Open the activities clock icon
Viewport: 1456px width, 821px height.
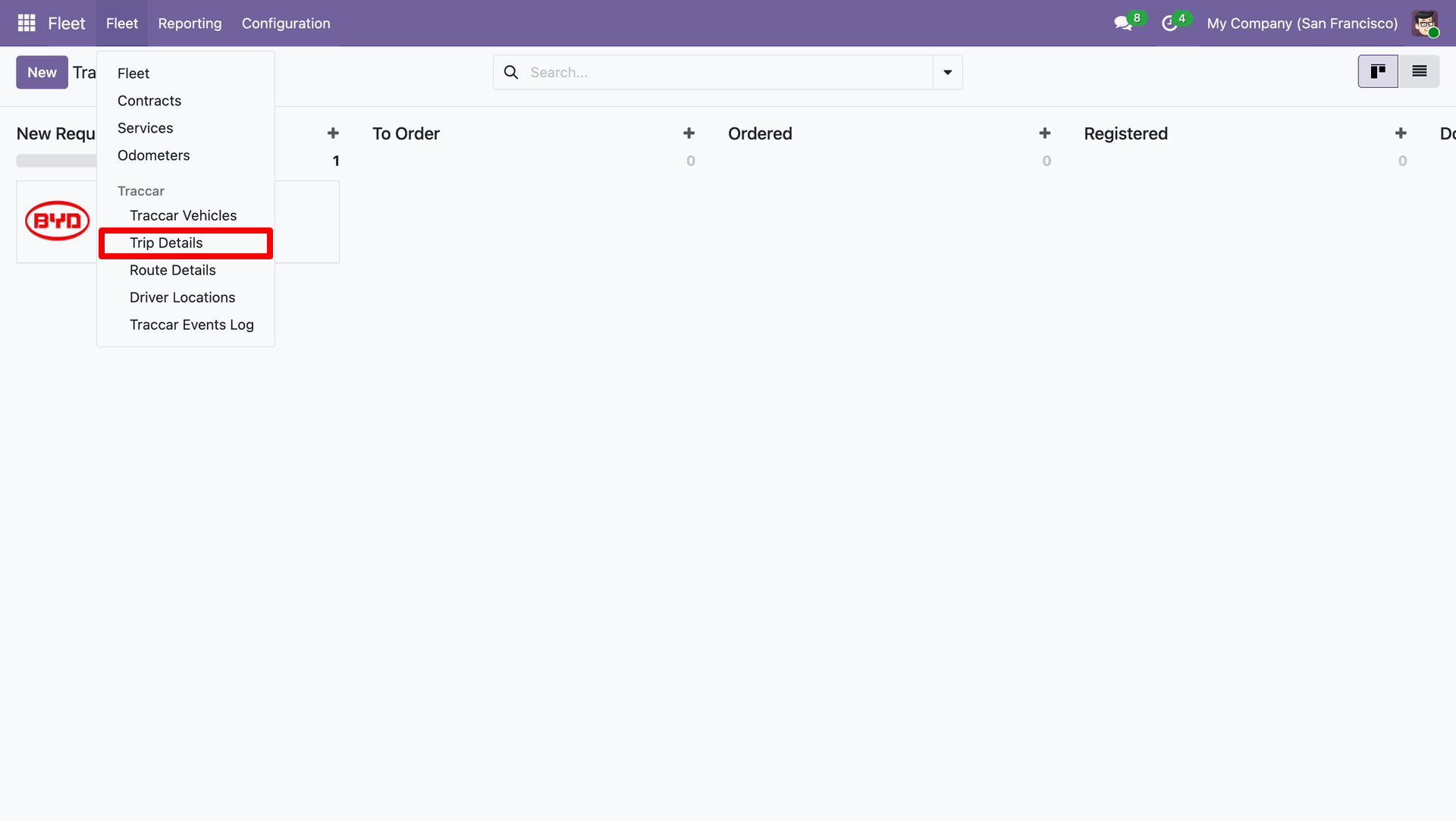click(1169, 24)
